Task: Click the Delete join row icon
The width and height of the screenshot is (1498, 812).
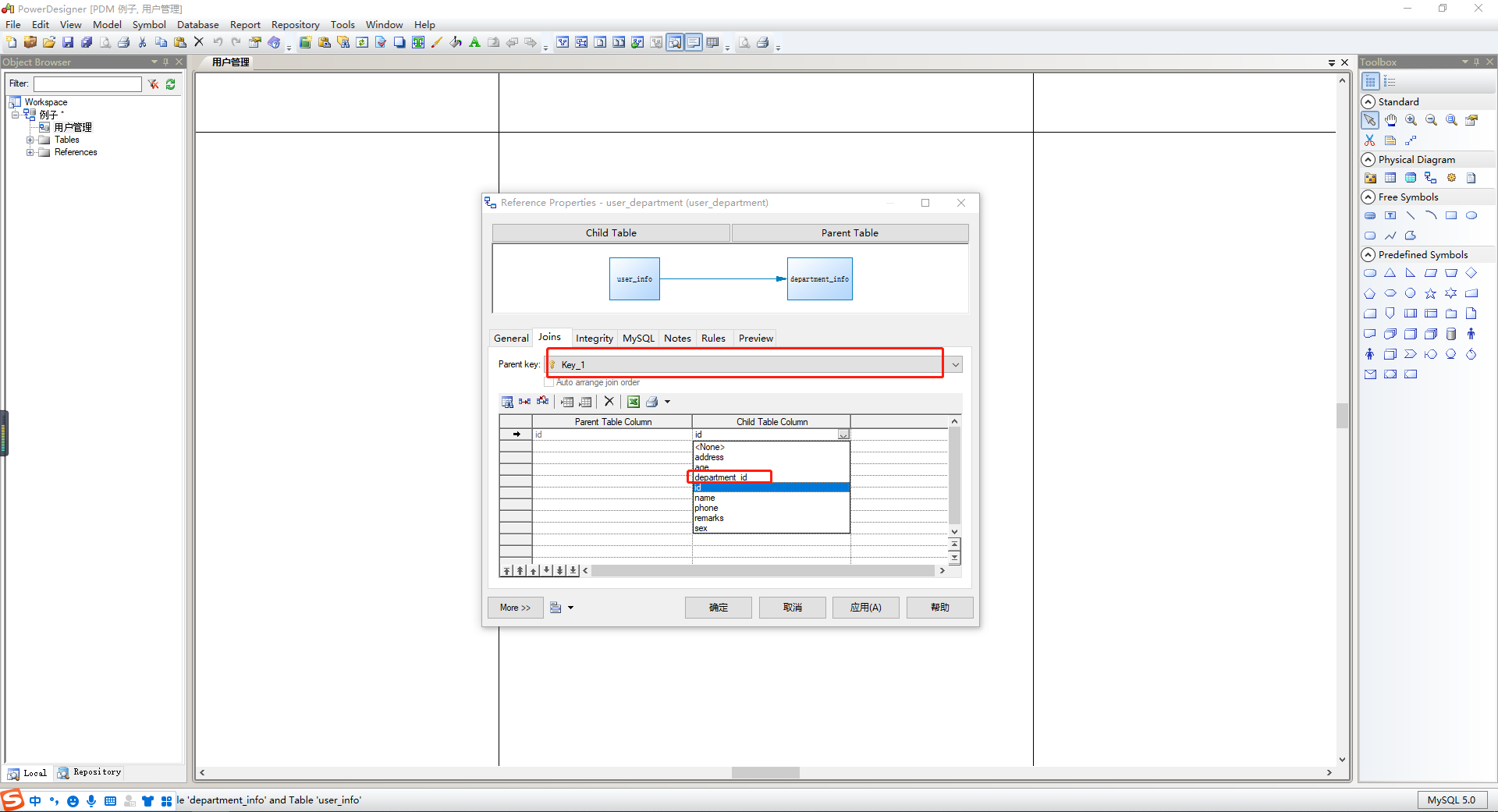Action: tap(609, 402)
